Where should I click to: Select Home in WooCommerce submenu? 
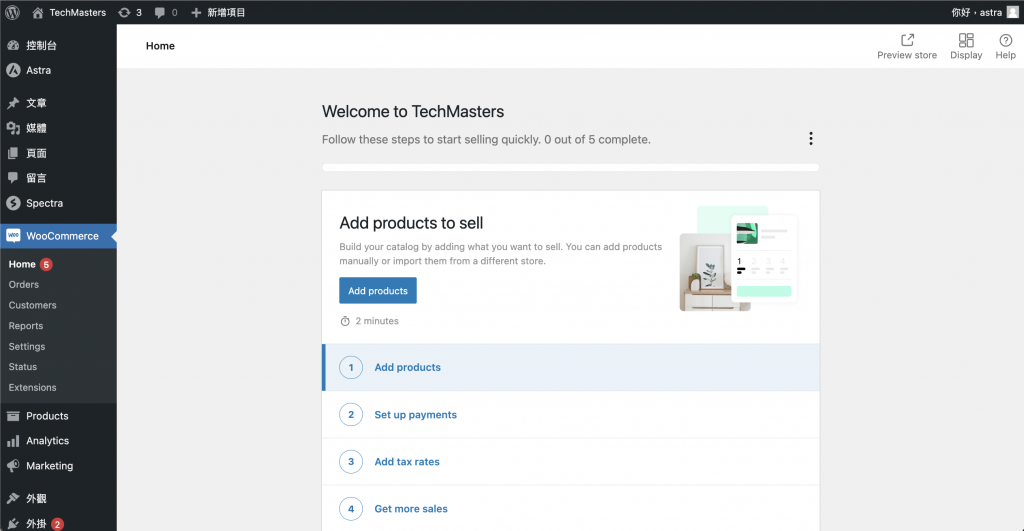[22, 264]
